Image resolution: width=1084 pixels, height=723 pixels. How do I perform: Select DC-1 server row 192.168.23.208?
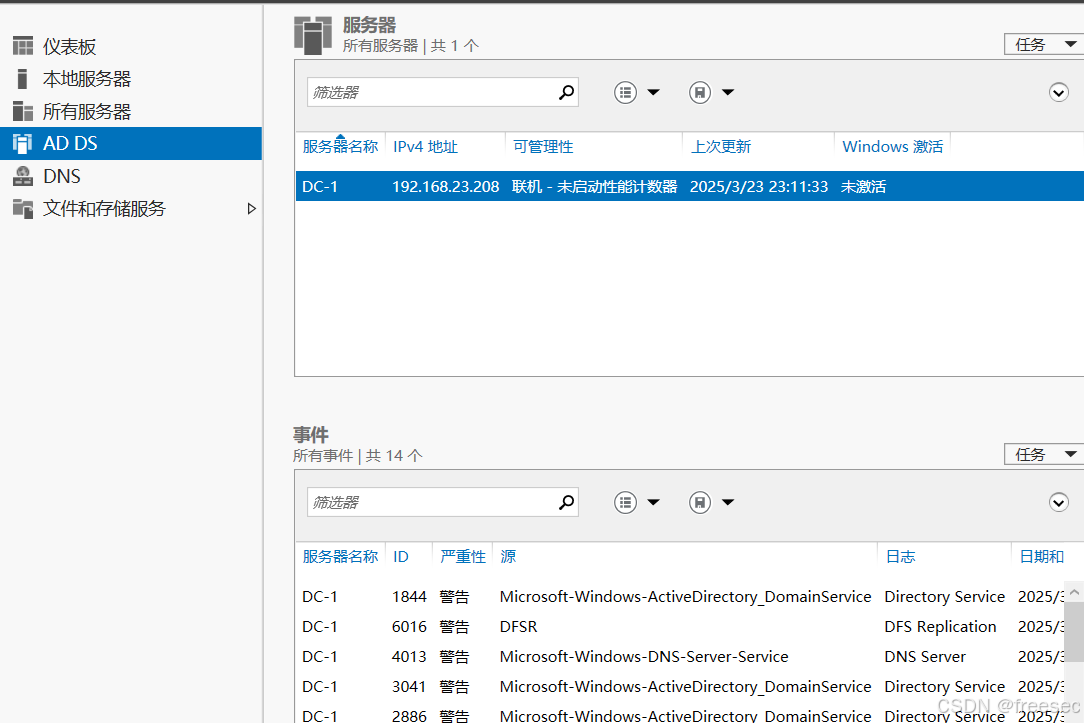pos(689,186)
